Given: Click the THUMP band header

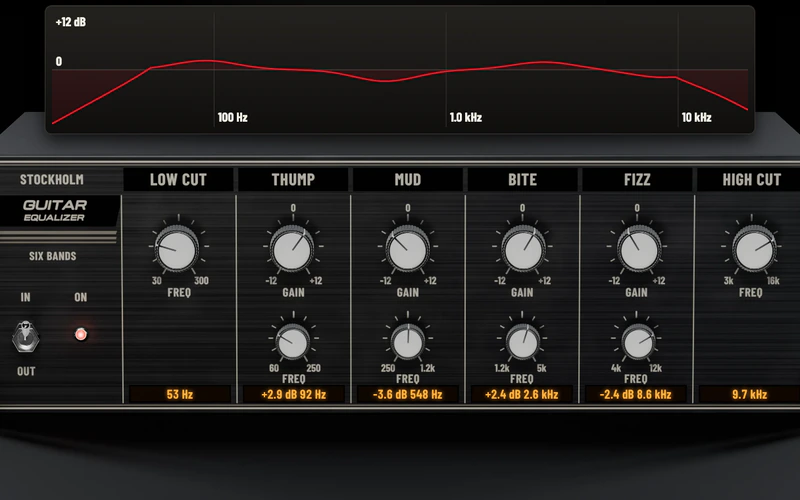Looking at the screenshot, I should point(293,180).
